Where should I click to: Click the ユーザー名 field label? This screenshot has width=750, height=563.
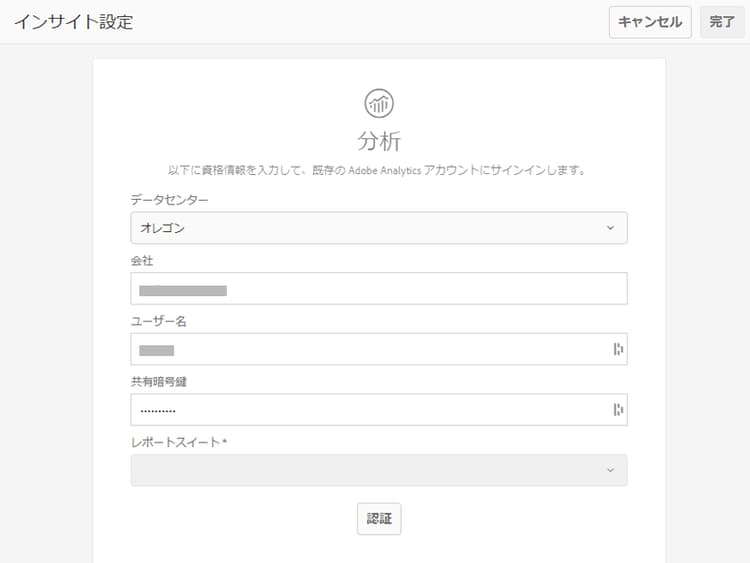click(159, 321)
